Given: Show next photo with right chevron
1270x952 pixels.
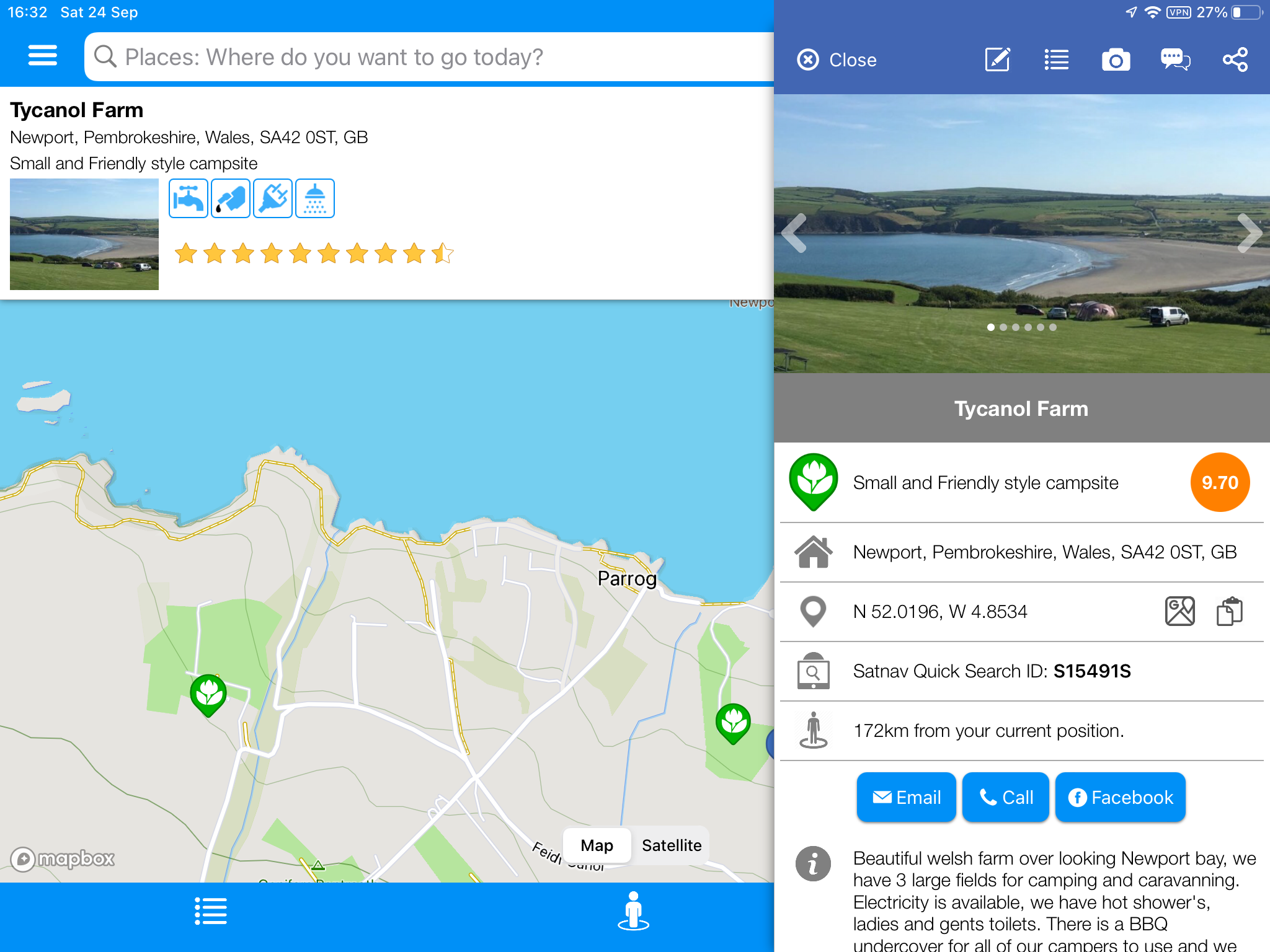Looking at the screenshot, I should point(1249,233).
